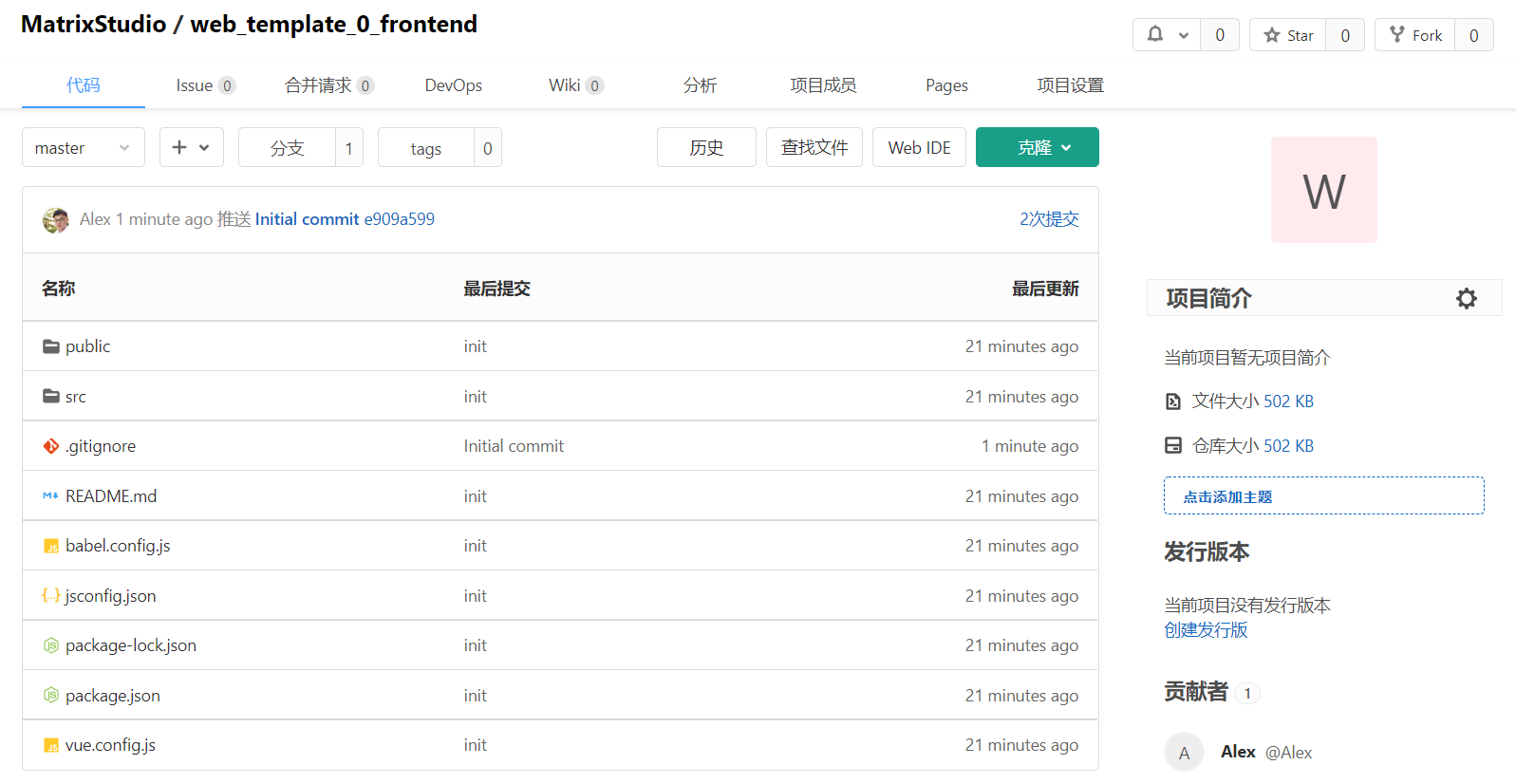This screenshot has width=1516, height=784.
Task: Click Alex's commit avatar image
Action: (x=56, y=220)
